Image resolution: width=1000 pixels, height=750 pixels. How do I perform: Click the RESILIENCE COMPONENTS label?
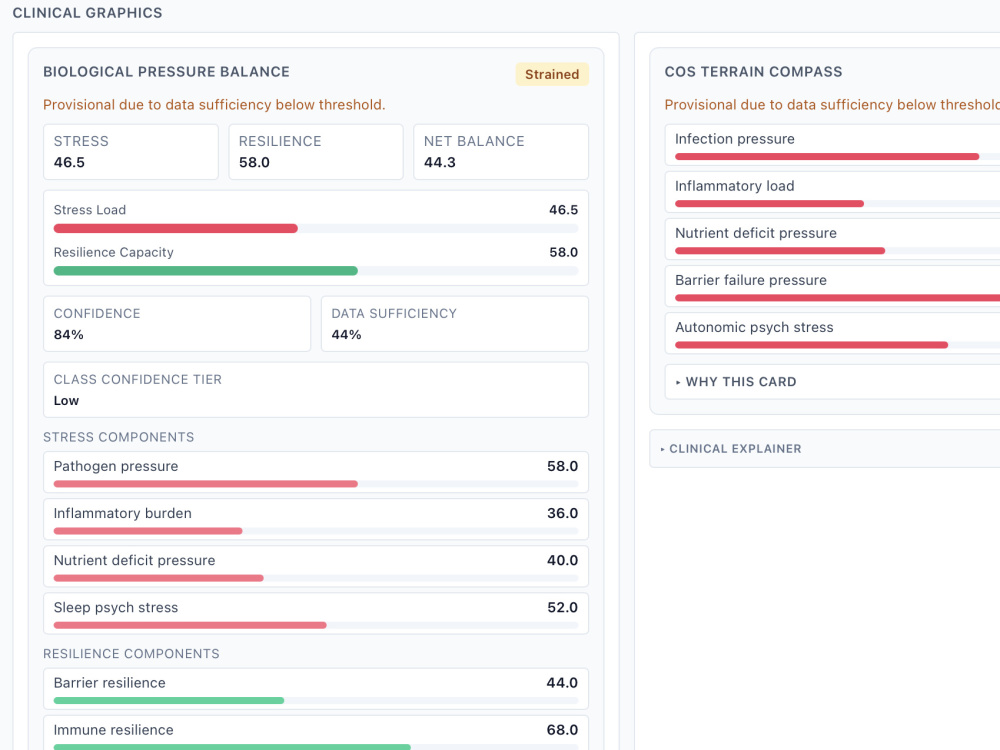click(x=131, y=654)
